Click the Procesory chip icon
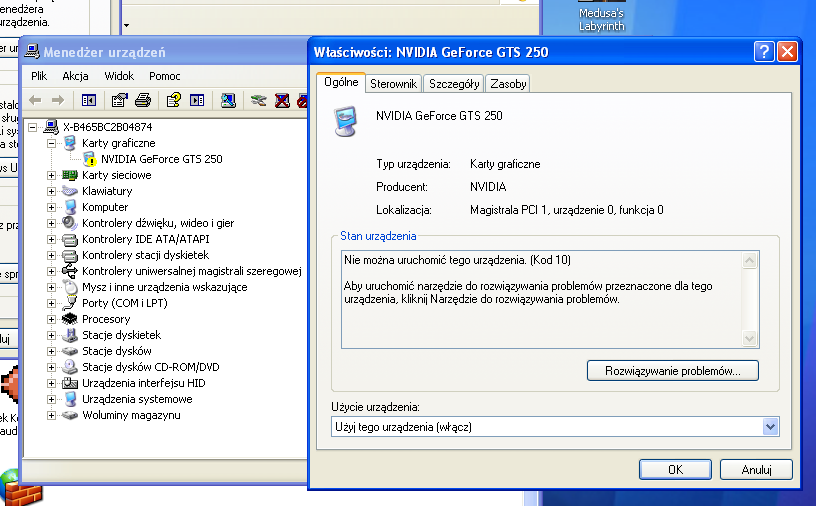The height and width of the screenshot is (506, 816). (x=70, y=319)
